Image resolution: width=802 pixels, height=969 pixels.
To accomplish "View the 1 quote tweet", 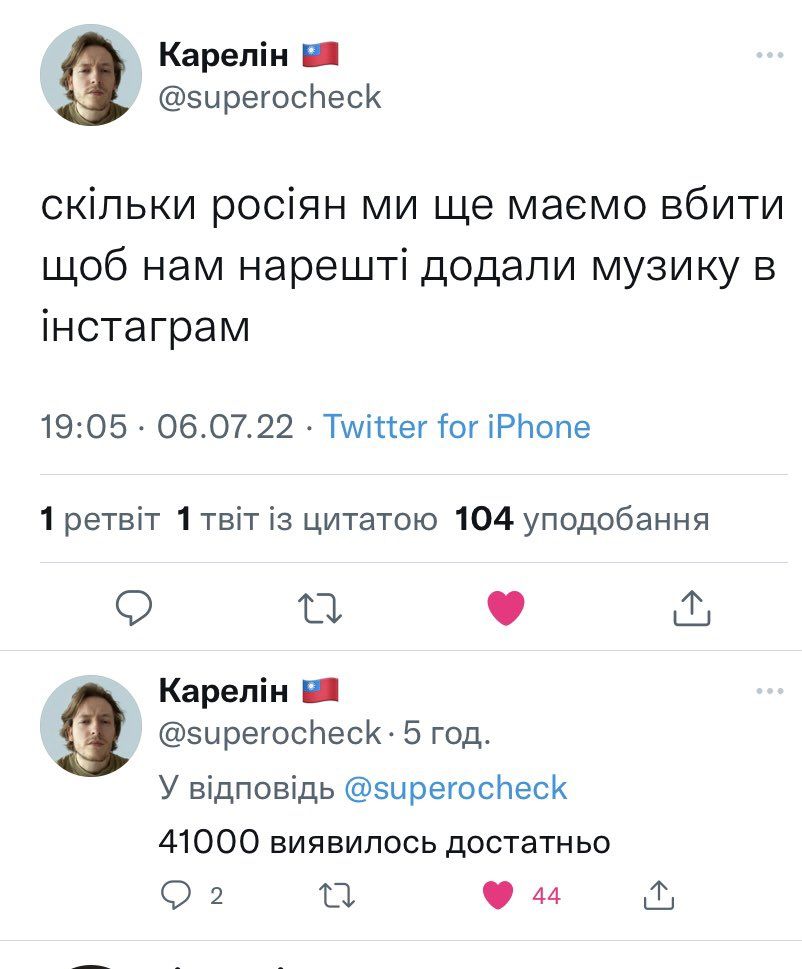I will click(x=306, y=520).
